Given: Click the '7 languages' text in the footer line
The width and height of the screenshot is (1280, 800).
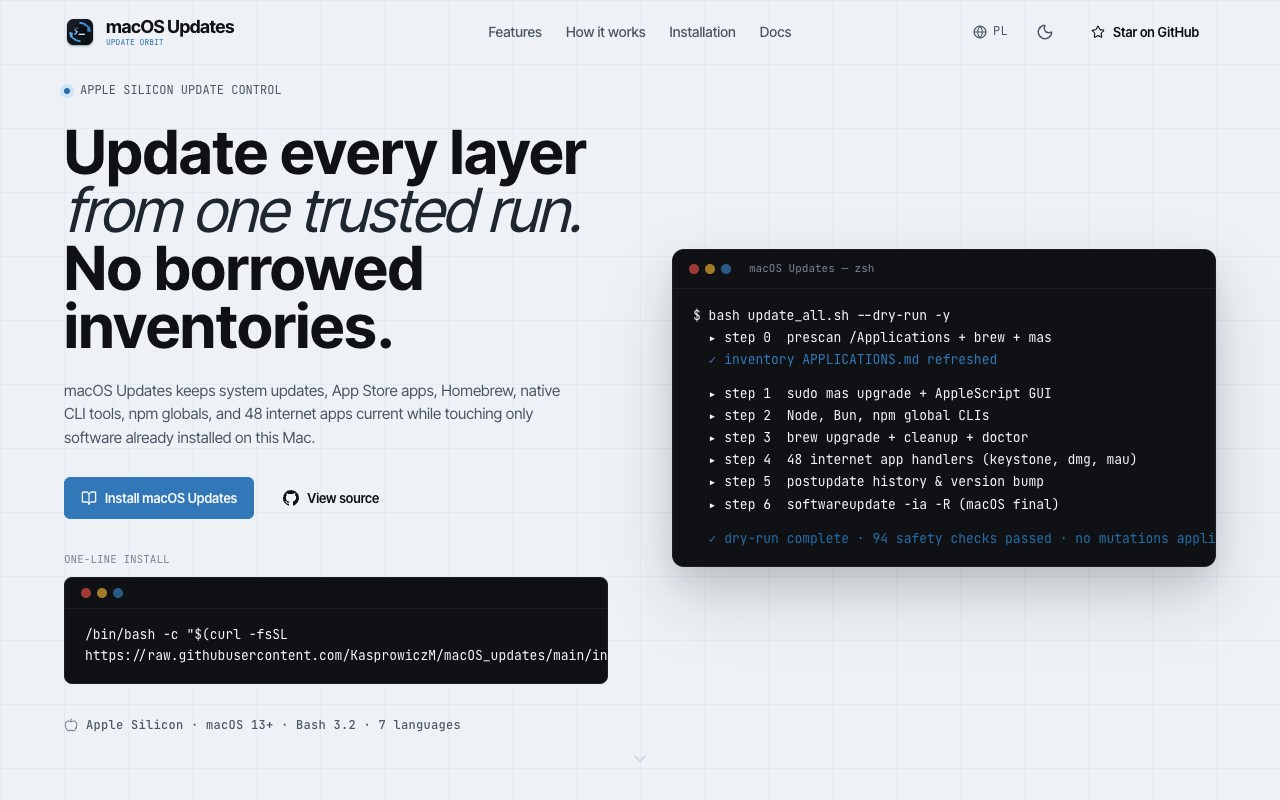Looking at the screenshot, I should [x=419, y=725].
